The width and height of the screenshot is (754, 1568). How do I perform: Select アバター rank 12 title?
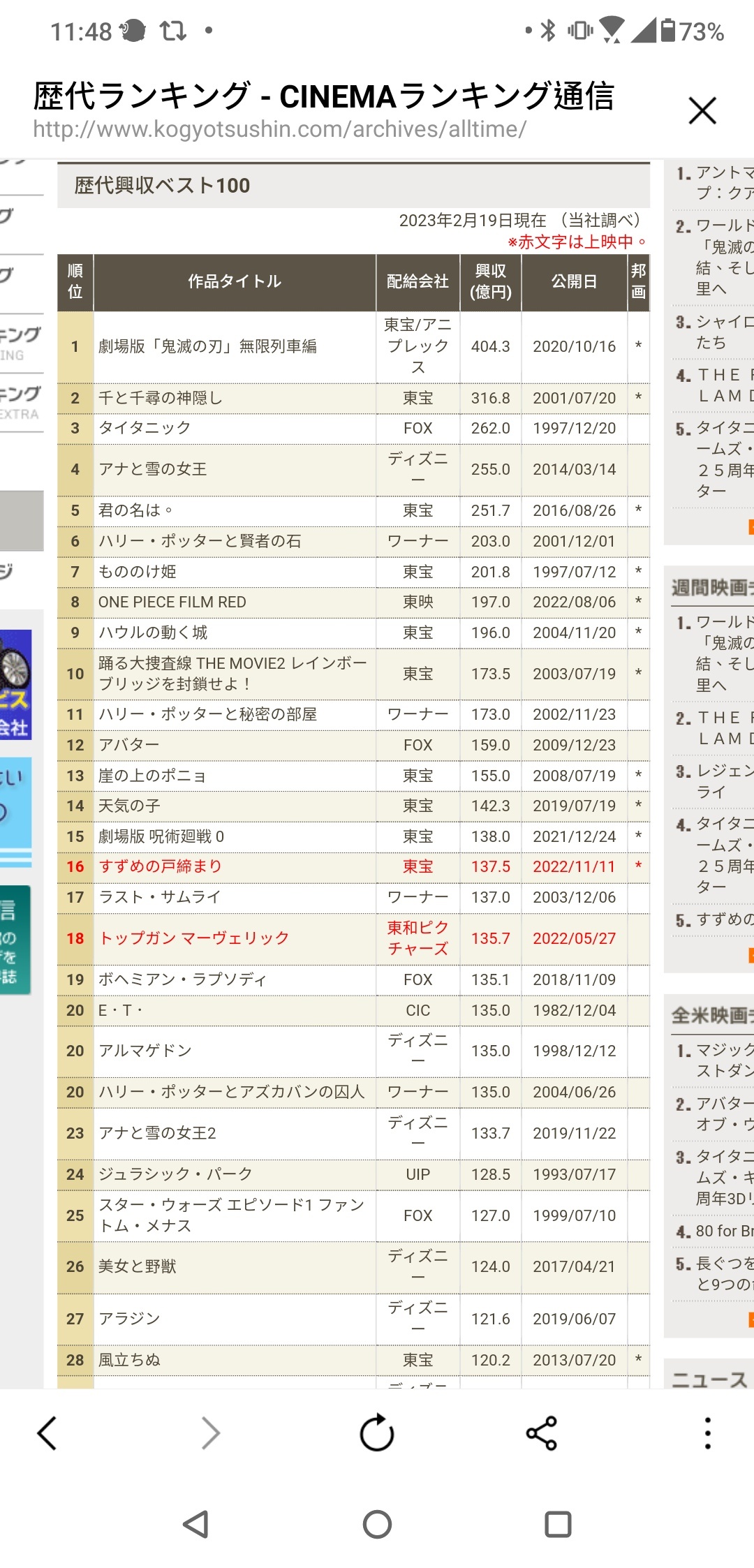point(128,745)
